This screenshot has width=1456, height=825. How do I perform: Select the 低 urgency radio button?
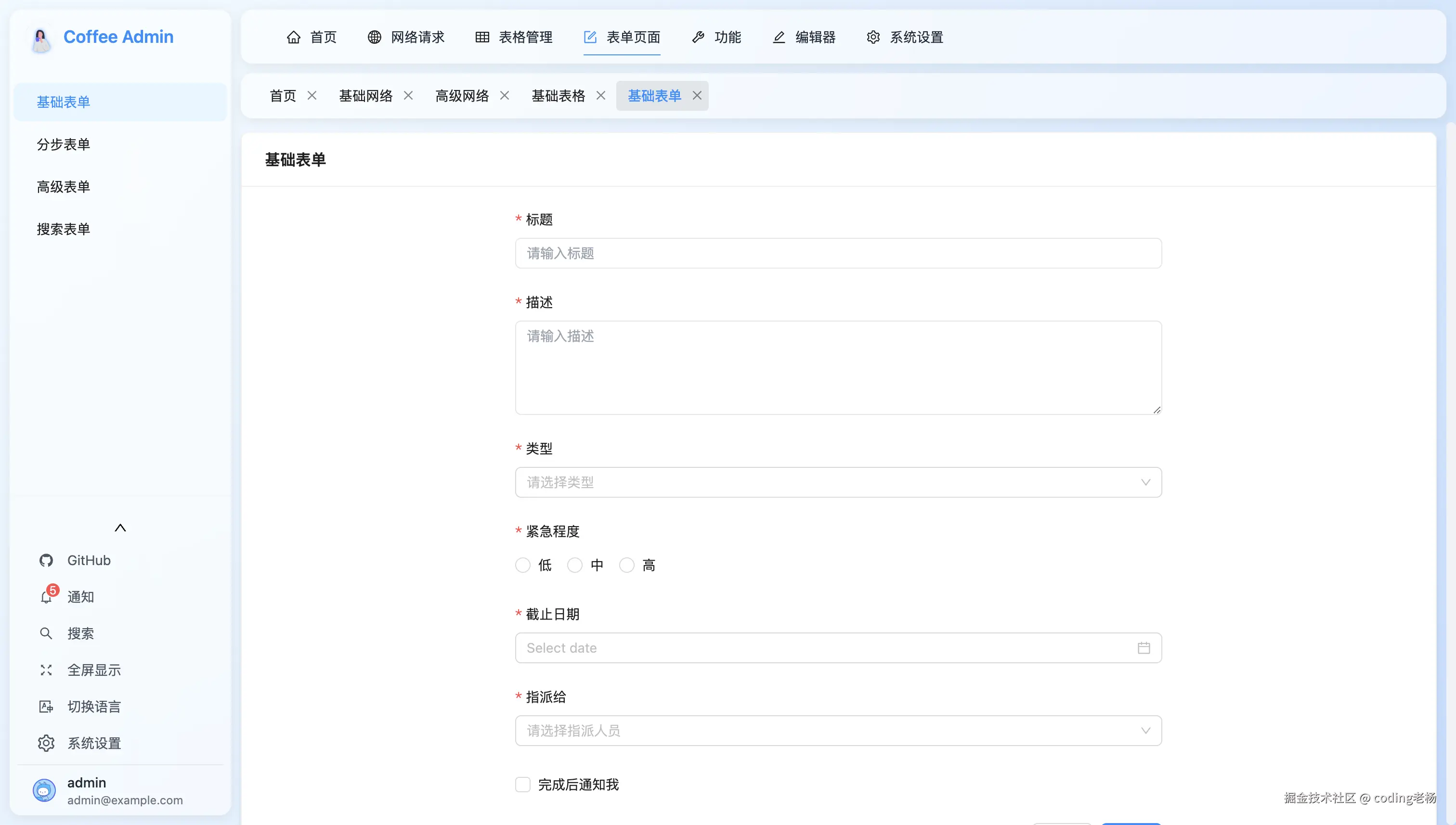pyautogui.click(x=522, y=565)
